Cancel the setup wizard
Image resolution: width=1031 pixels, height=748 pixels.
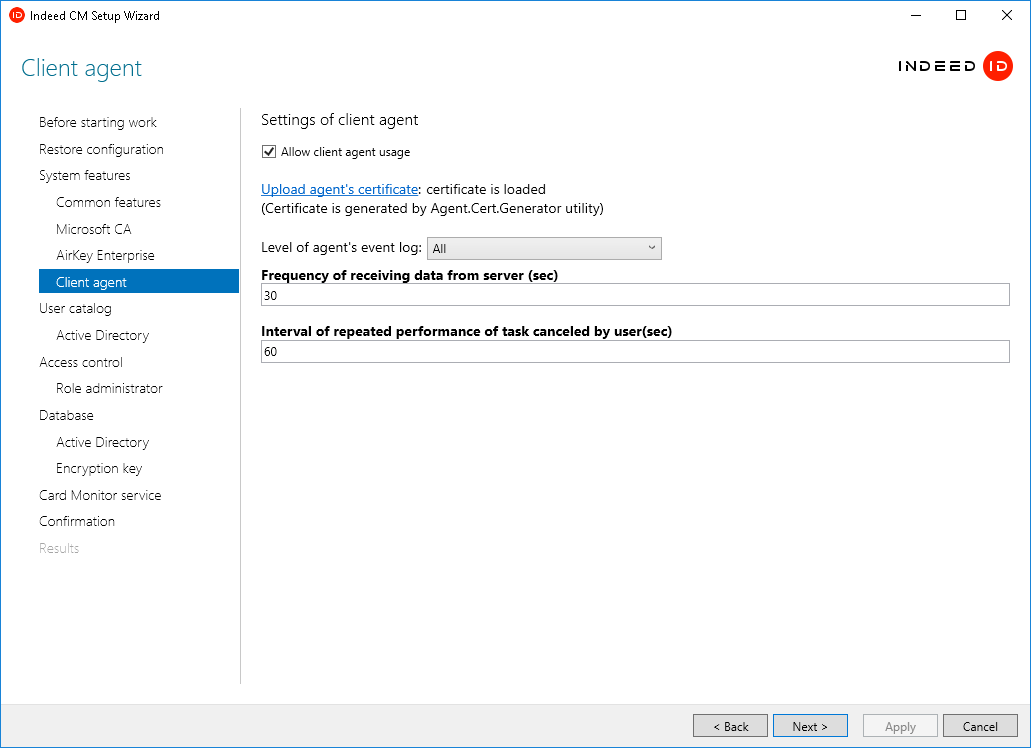click(980, 726)
